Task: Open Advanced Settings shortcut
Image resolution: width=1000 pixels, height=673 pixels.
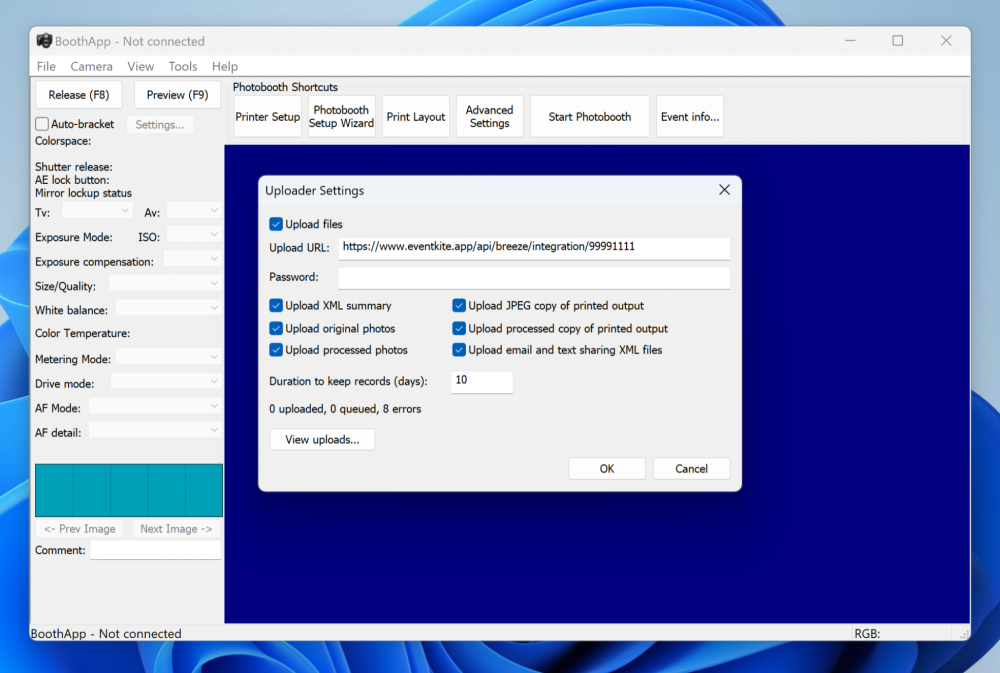Action: 489,117
